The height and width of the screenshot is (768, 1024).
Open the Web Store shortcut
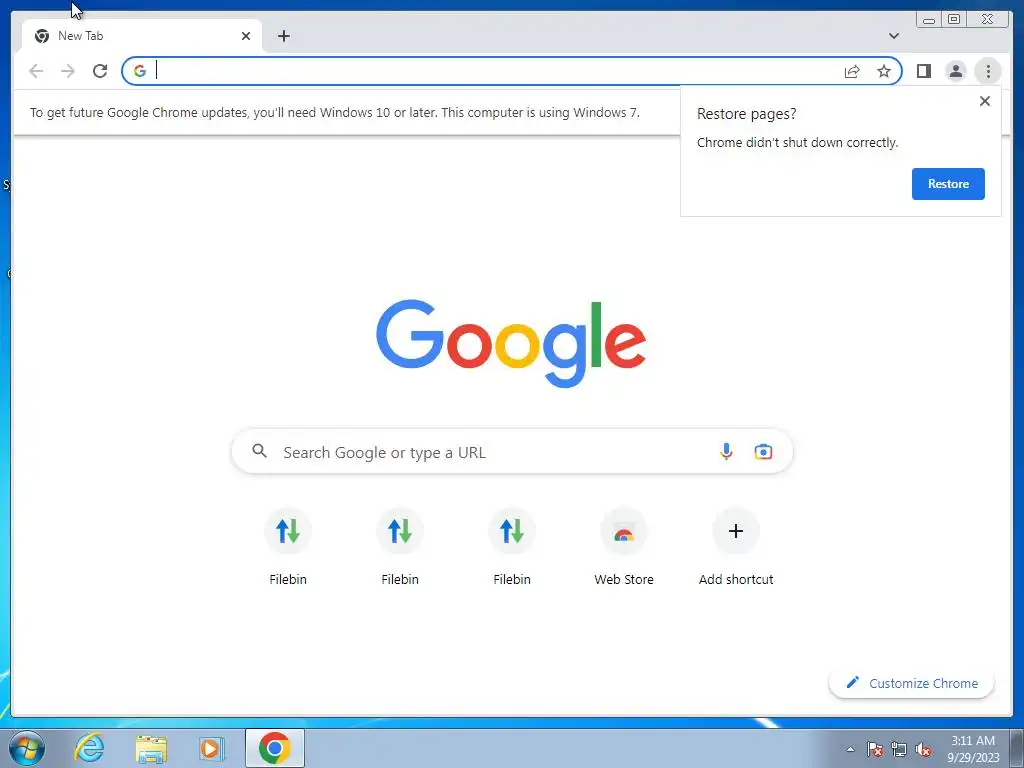(624, 547)
